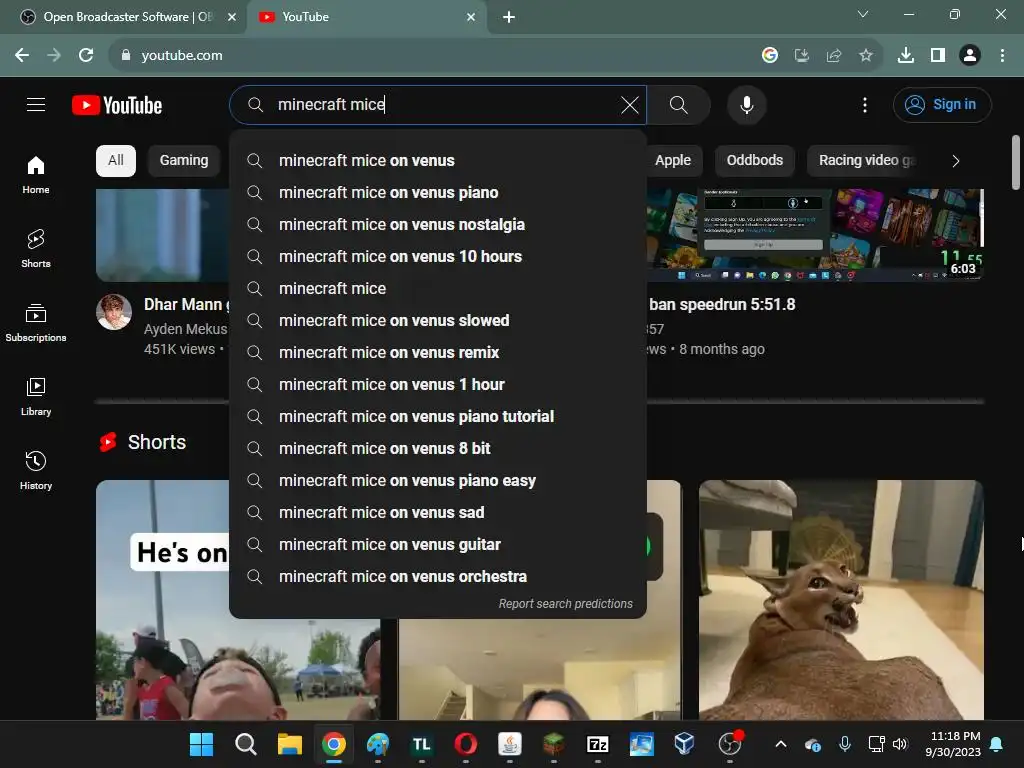Screen dimensions: 1024x768
Task: Click the YouTube logo
Action: [117, 105]
